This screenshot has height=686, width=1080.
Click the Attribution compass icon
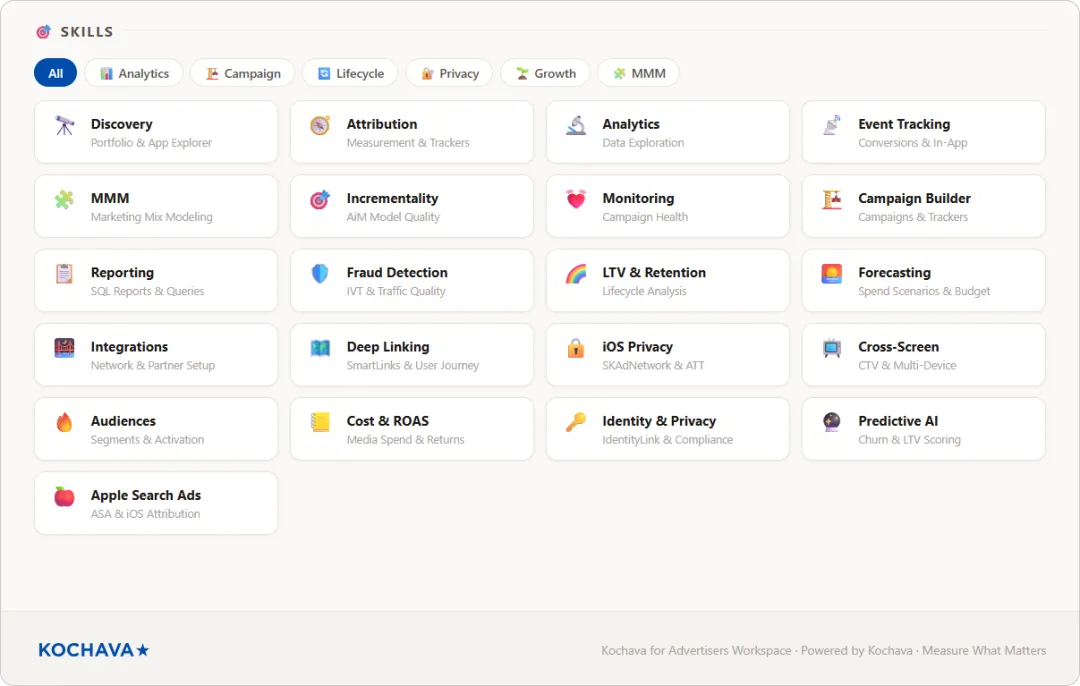pos(320,125)
